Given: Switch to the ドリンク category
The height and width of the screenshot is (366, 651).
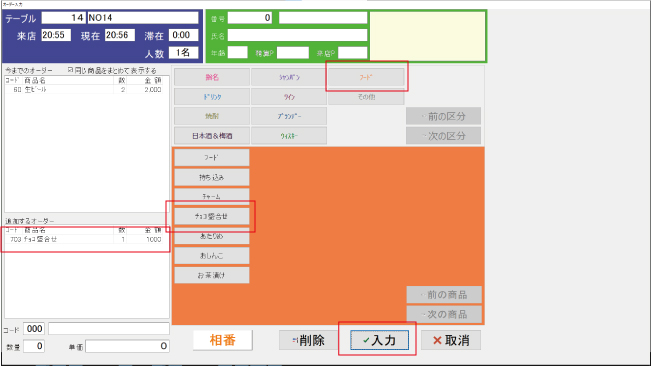Looking at the screenshot, I should tap(212, 97).
